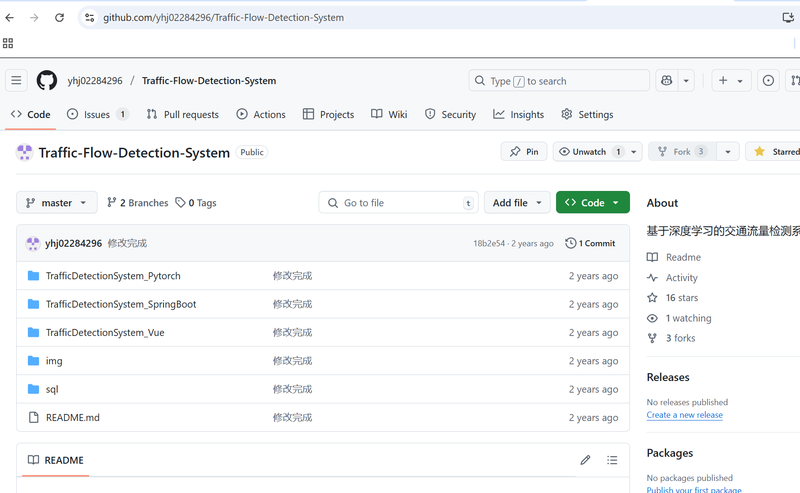
Task: Expand the create new plus dropdown
Action: pos(731,81)
